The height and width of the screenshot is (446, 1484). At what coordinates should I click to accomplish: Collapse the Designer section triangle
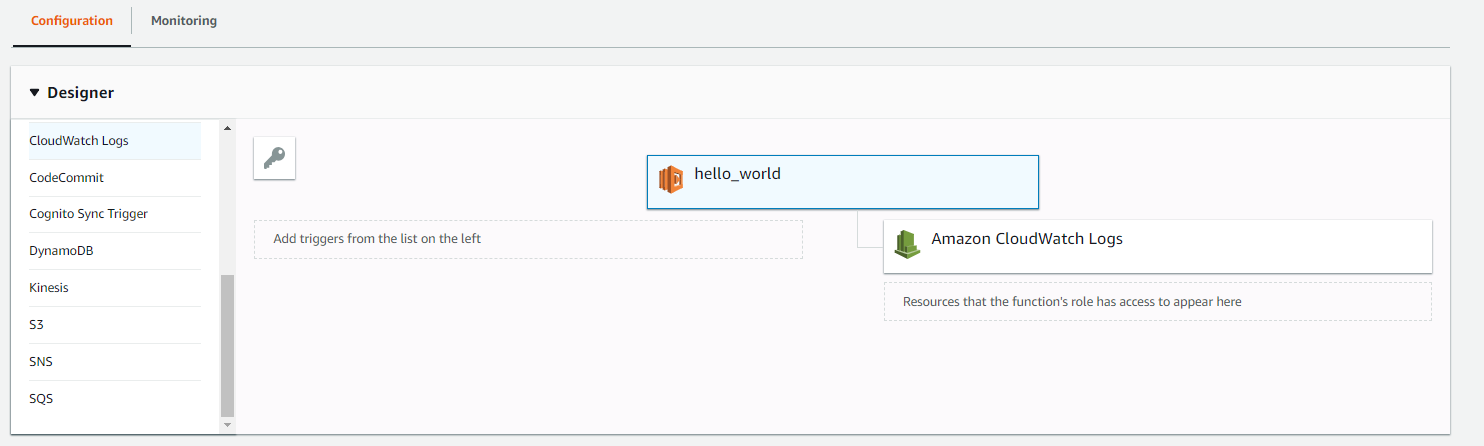click(35, 93)
